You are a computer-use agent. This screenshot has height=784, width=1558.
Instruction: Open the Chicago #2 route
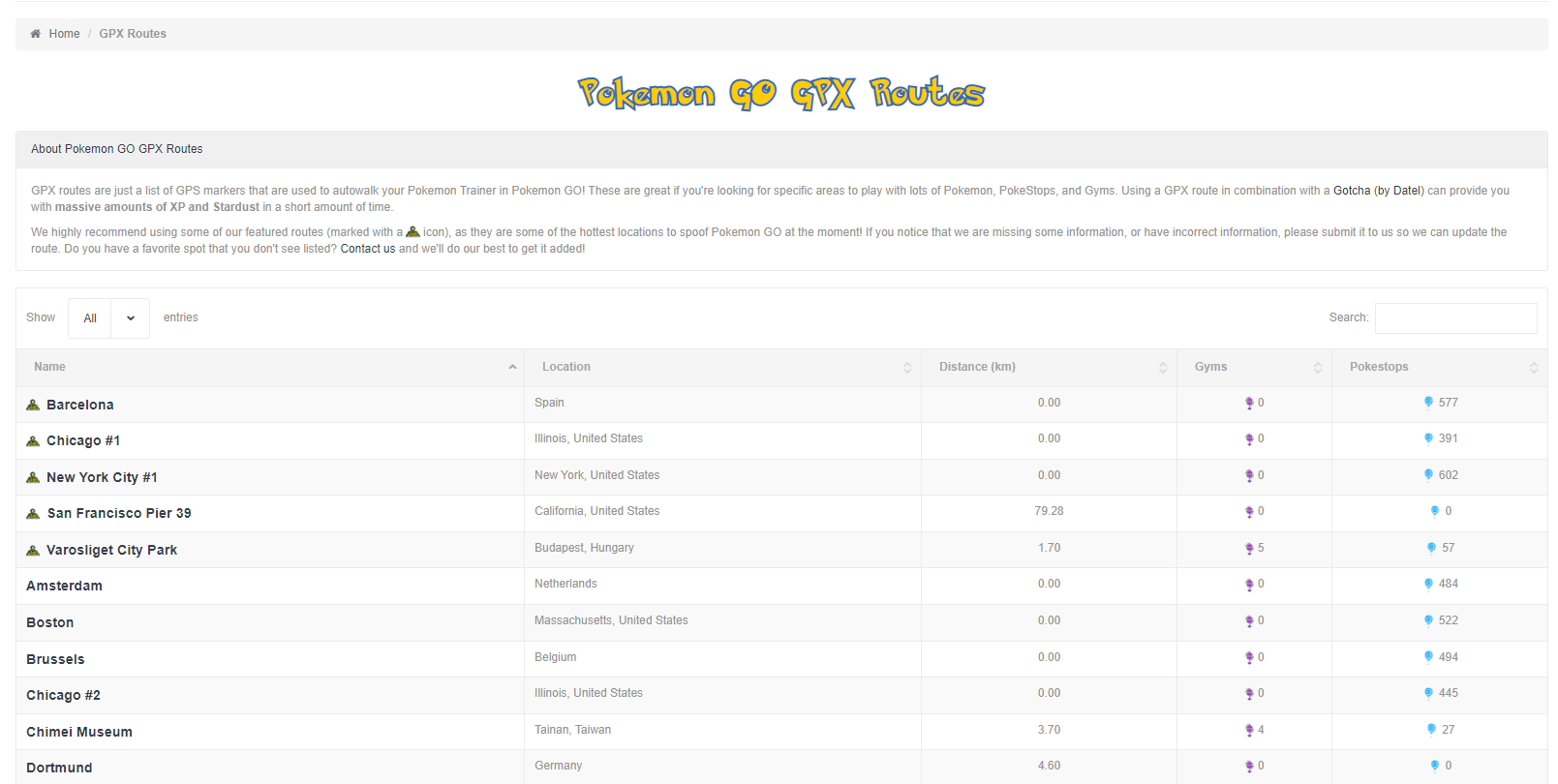[x=63, y=696]
